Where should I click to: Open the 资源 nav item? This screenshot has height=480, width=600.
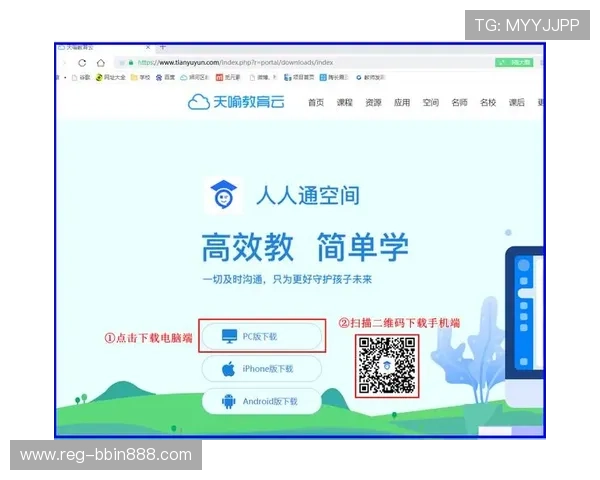click(373, 103)
